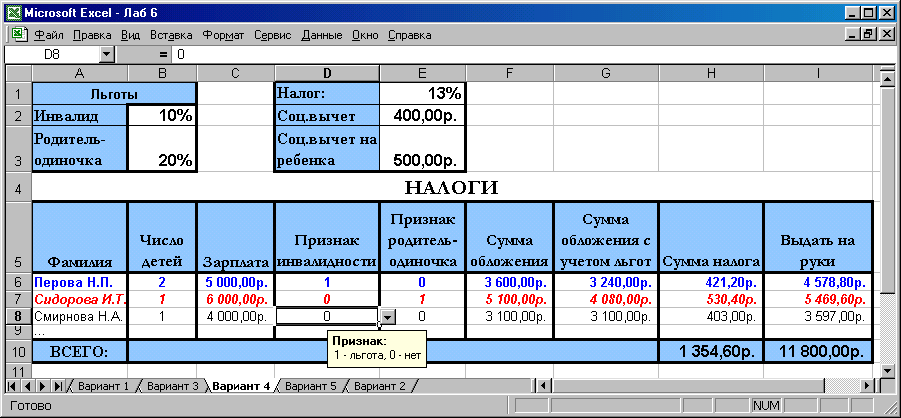Select the Вариант 4 sheet tab
This screenshot has height=418, width=901.
pos(241,386)
